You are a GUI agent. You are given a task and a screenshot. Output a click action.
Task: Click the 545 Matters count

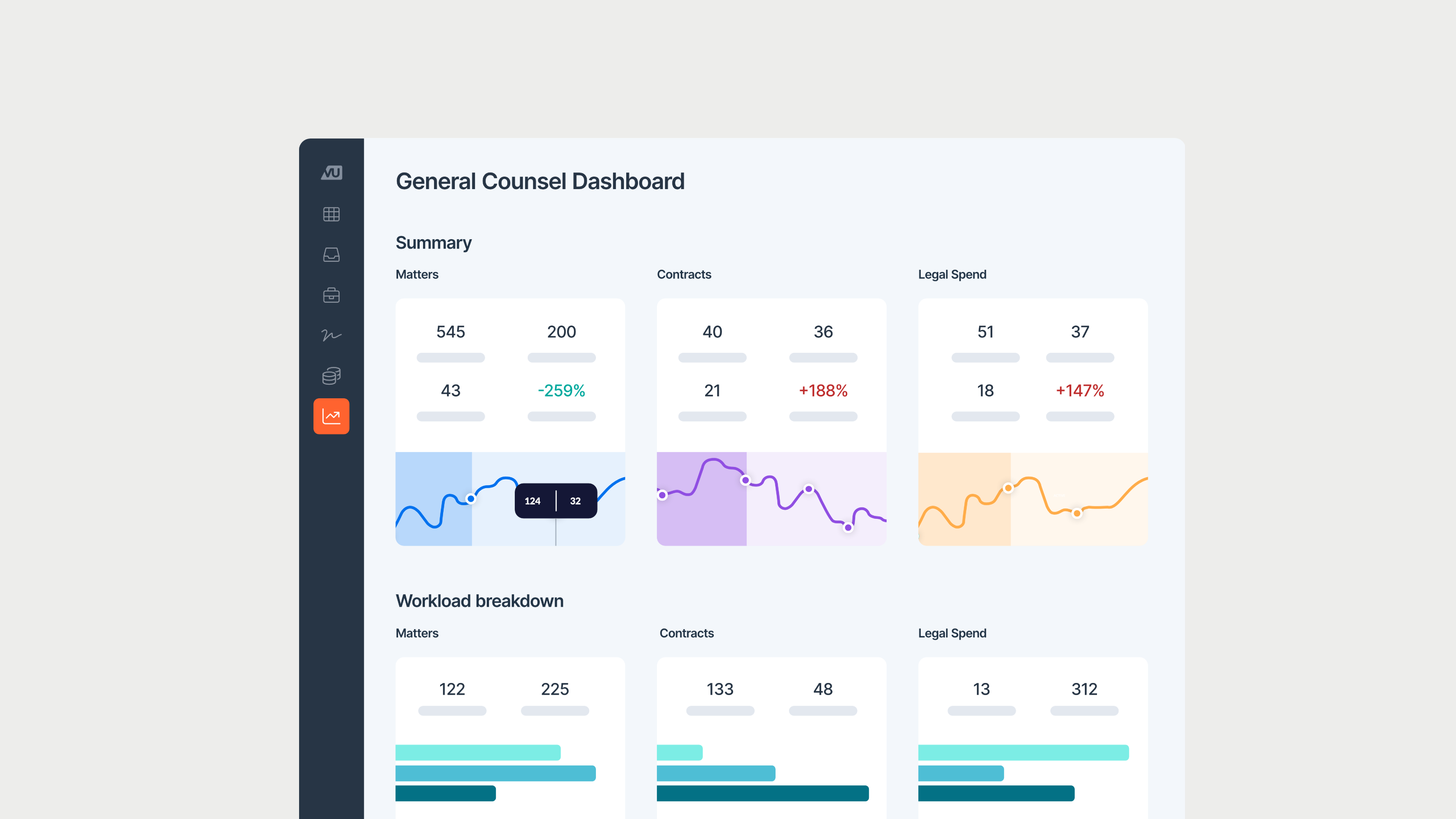click(450, 332)
